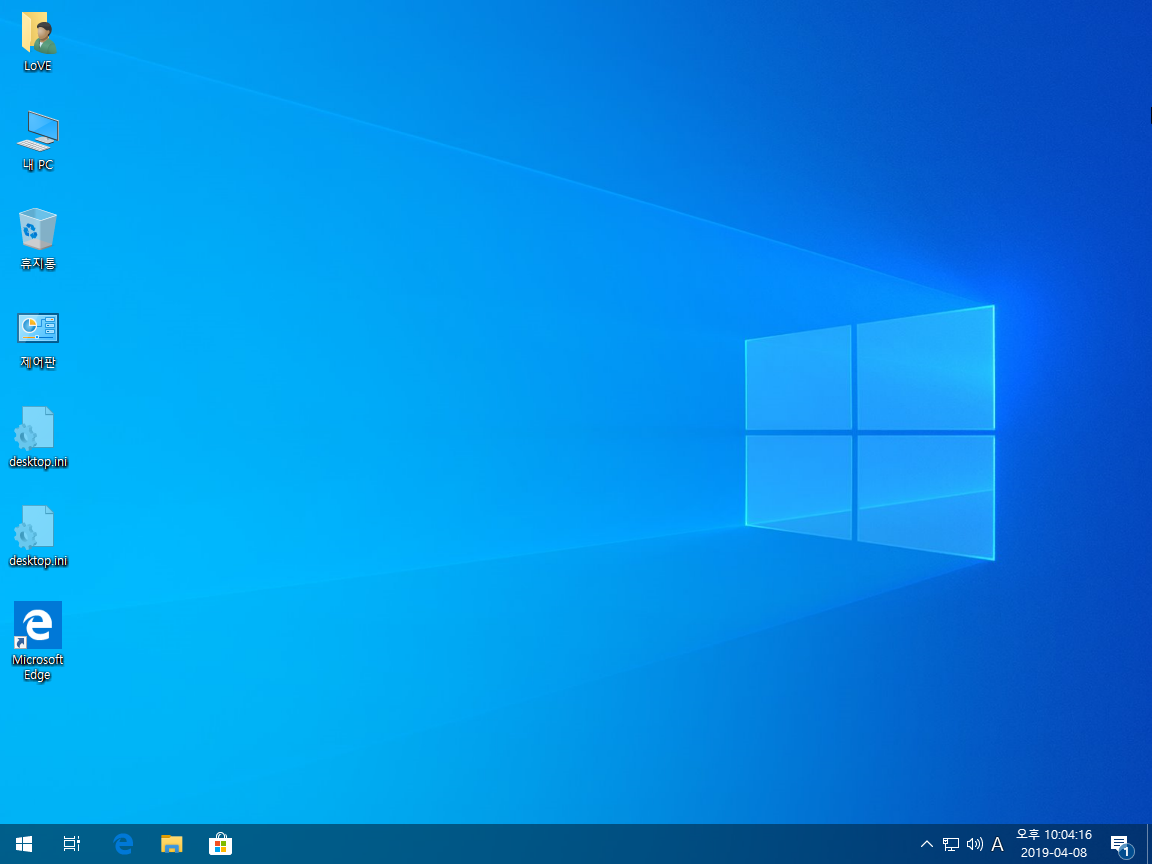Select the 내 PC desktop icon
Screen dimensions: 1152x864
pyautogui.click(x=37, y=140)
